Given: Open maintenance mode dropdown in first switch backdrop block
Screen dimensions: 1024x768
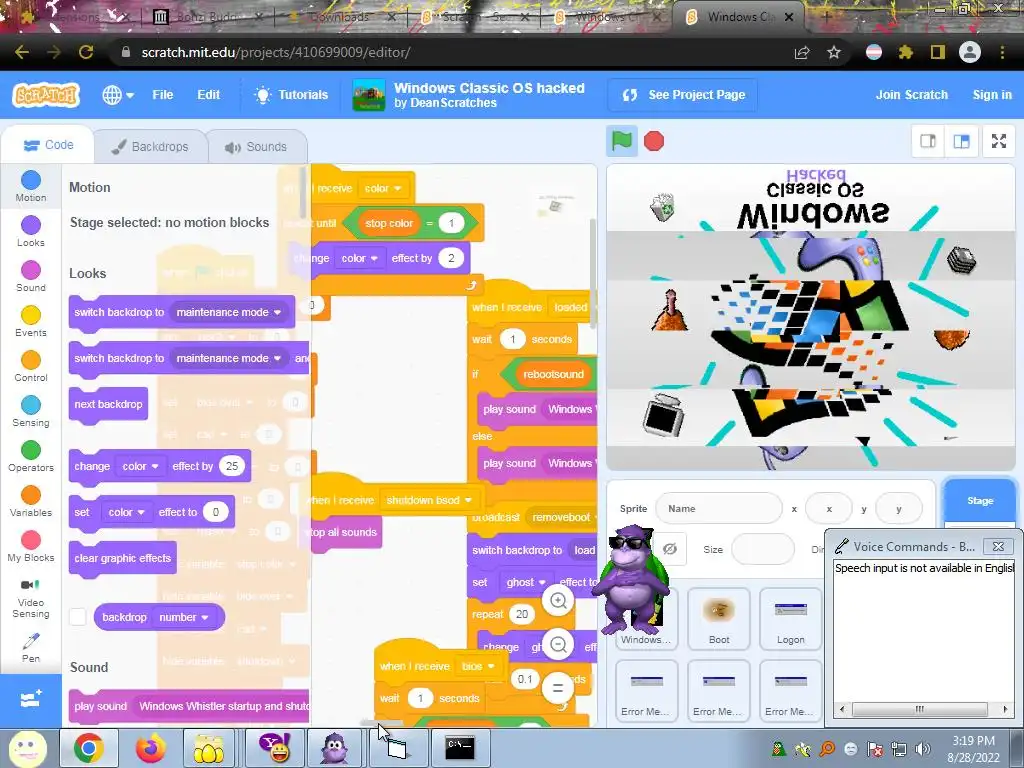Looking at the screenshot, I should [228, 312].
